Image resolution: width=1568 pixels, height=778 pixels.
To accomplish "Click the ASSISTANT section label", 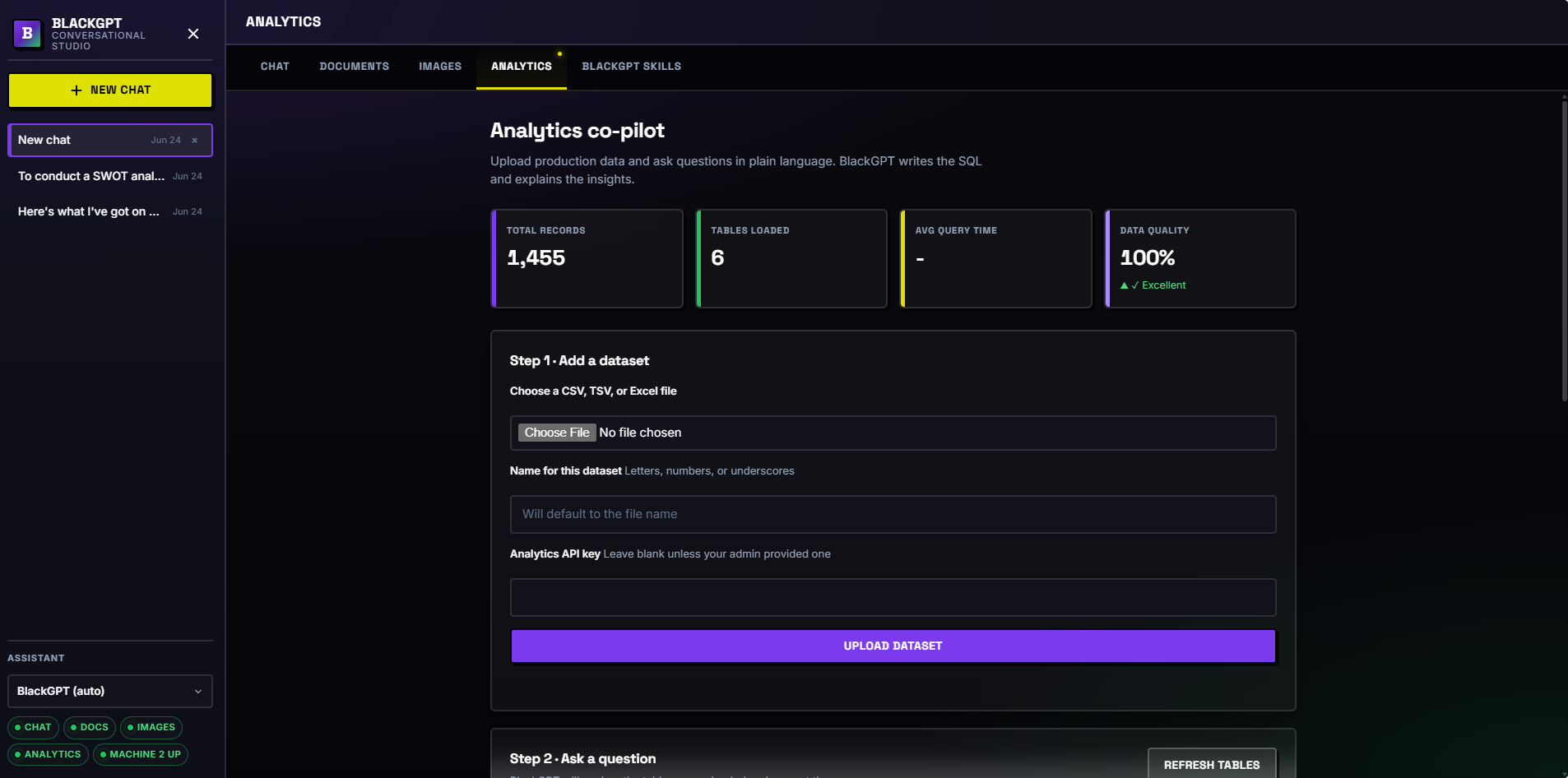I will pyautogui.click(x=36, y=659).
